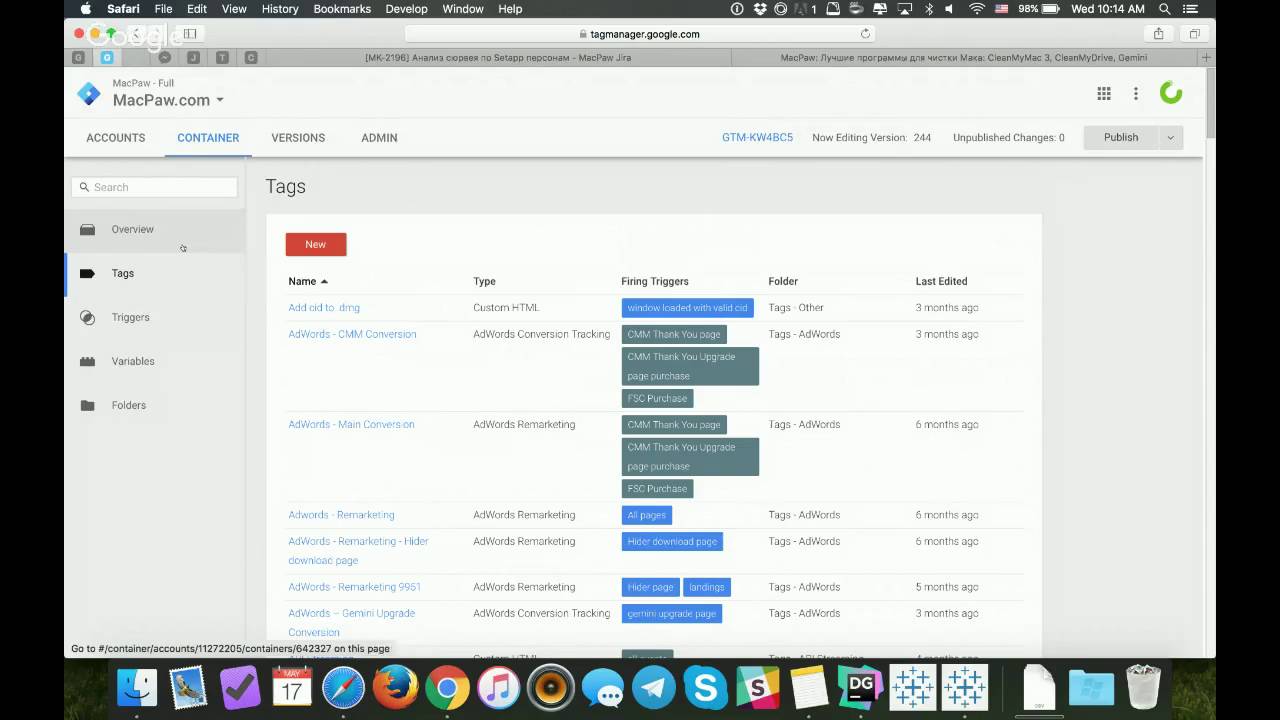The width and height of the screenshot is (1280, 720).
Task: Click the 'window loaded with valid cid' trigger
Action: (x=687, y=308)
